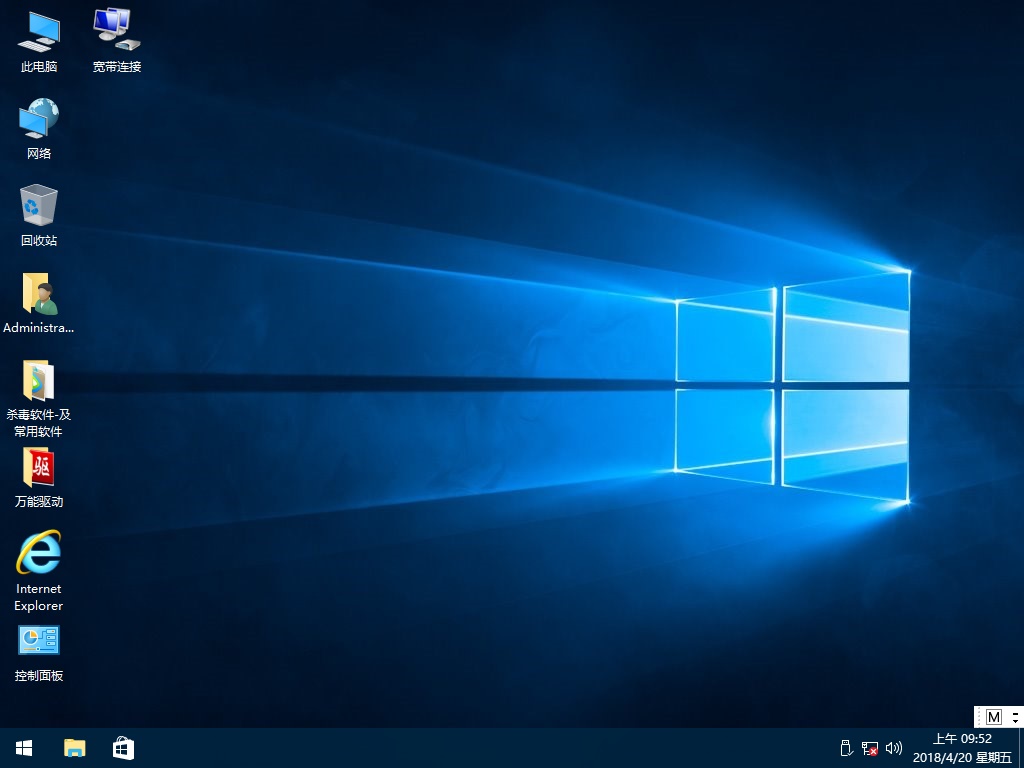Click the input method bar options arrows

(1015, 717)
